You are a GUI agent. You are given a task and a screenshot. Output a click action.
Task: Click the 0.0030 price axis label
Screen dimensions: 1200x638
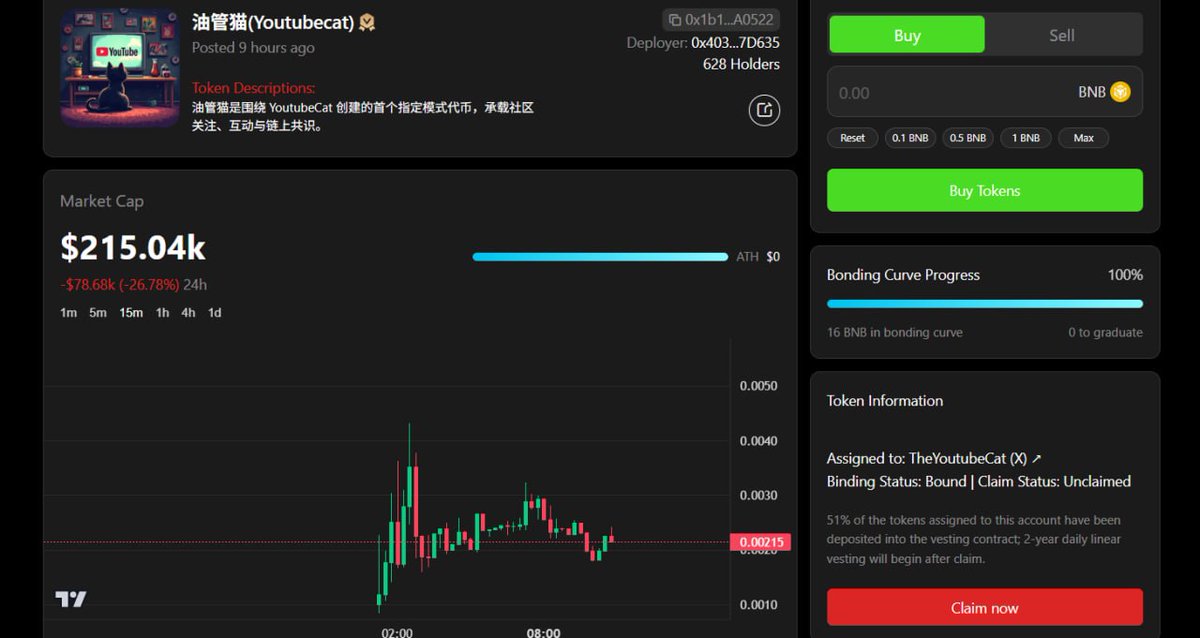click(x=758, y=496)
